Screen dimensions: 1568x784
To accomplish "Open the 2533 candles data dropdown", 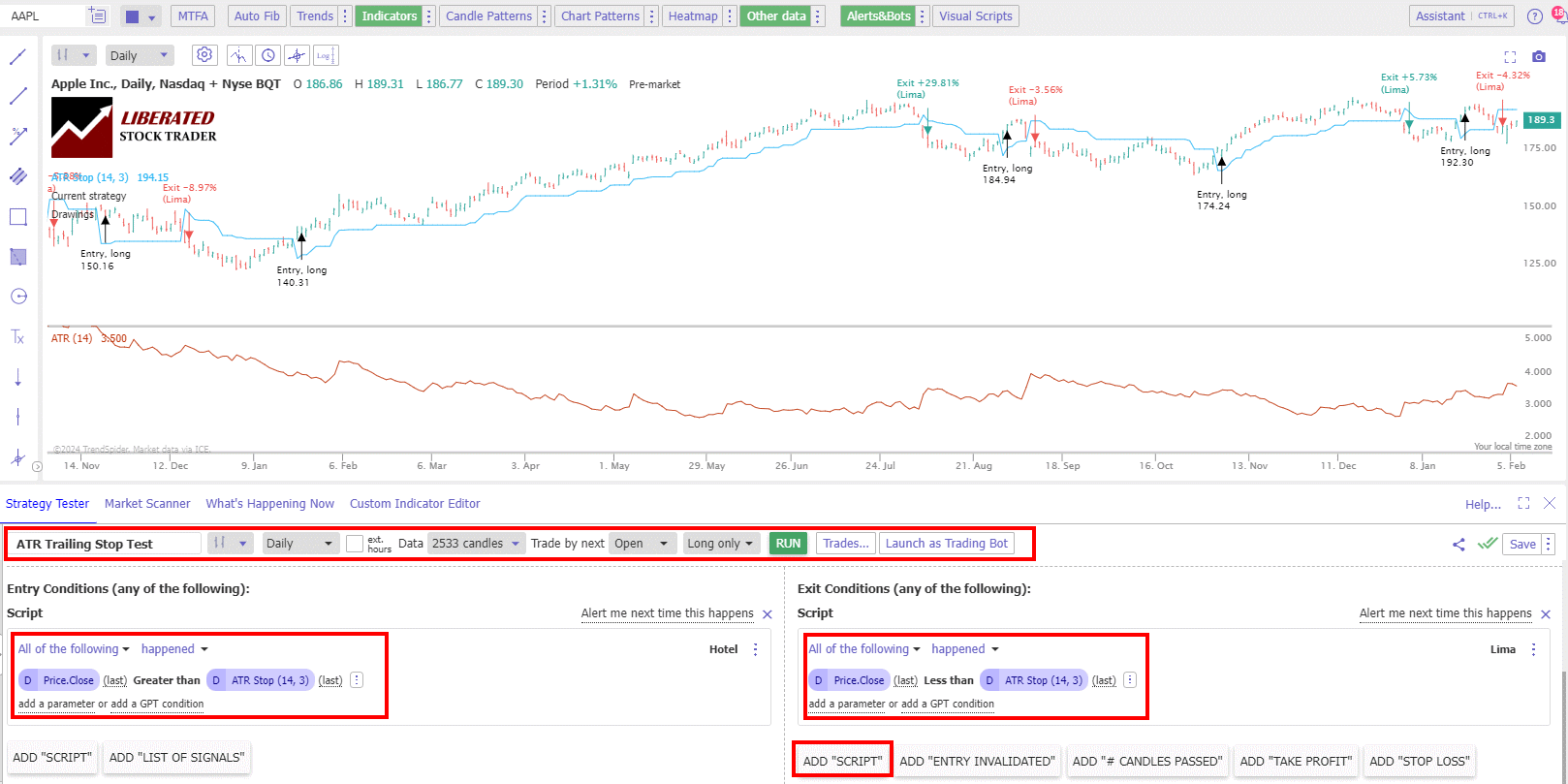I will coord(477,544).
